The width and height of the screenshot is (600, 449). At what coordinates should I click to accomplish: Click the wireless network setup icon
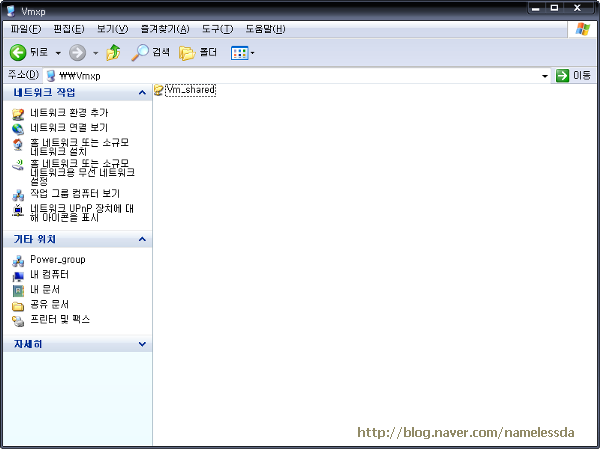point(18,165)
